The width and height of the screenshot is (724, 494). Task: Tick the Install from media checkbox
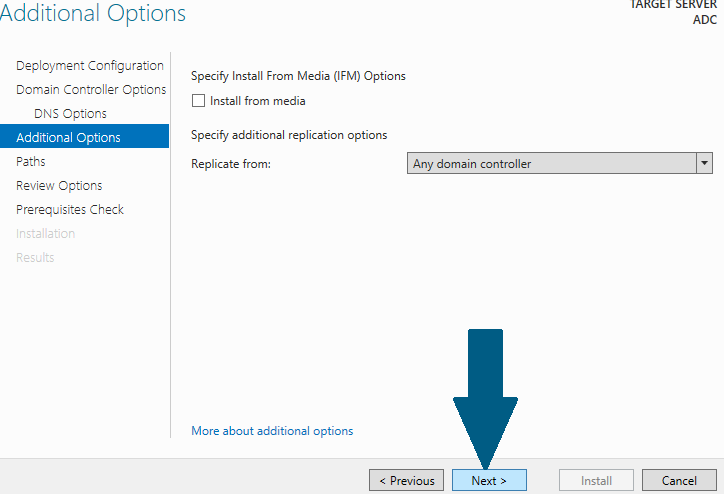coord(198,101)
